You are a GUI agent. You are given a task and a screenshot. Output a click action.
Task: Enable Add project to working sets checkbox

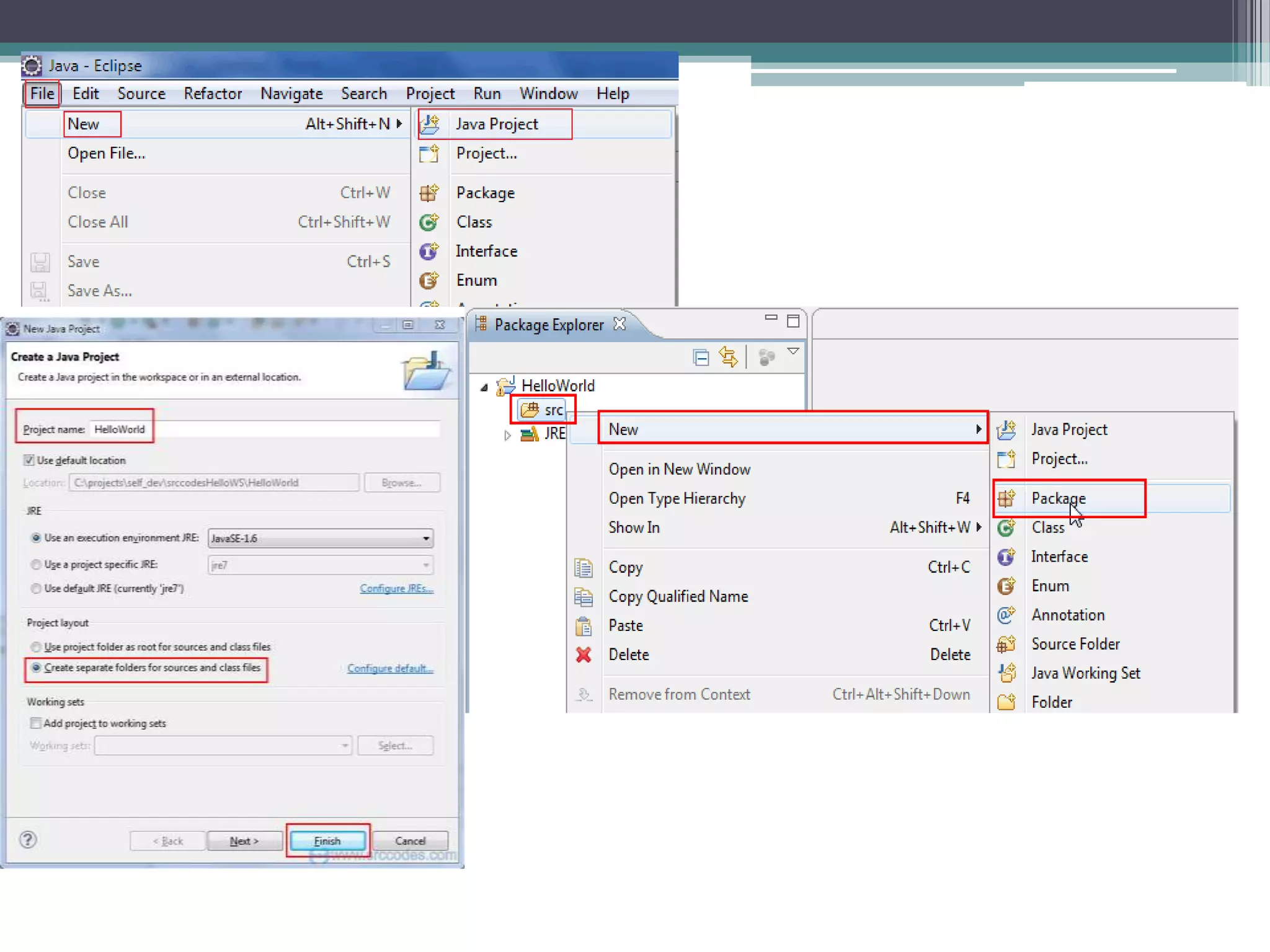(x=36, y=723)
